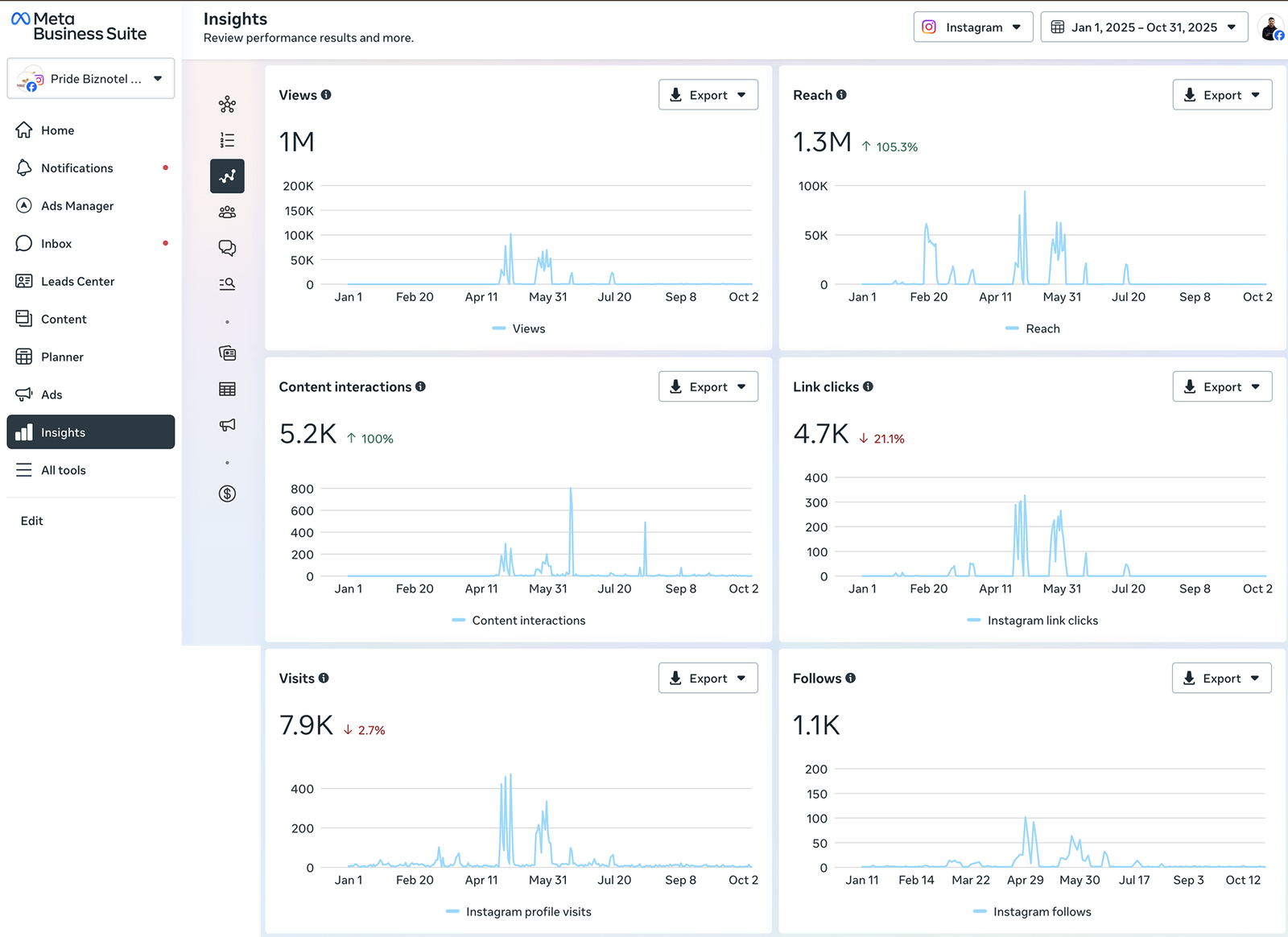
Task: Expand the Jan 1 – Oct 31 date range picker
Action: click(1143, 27)
